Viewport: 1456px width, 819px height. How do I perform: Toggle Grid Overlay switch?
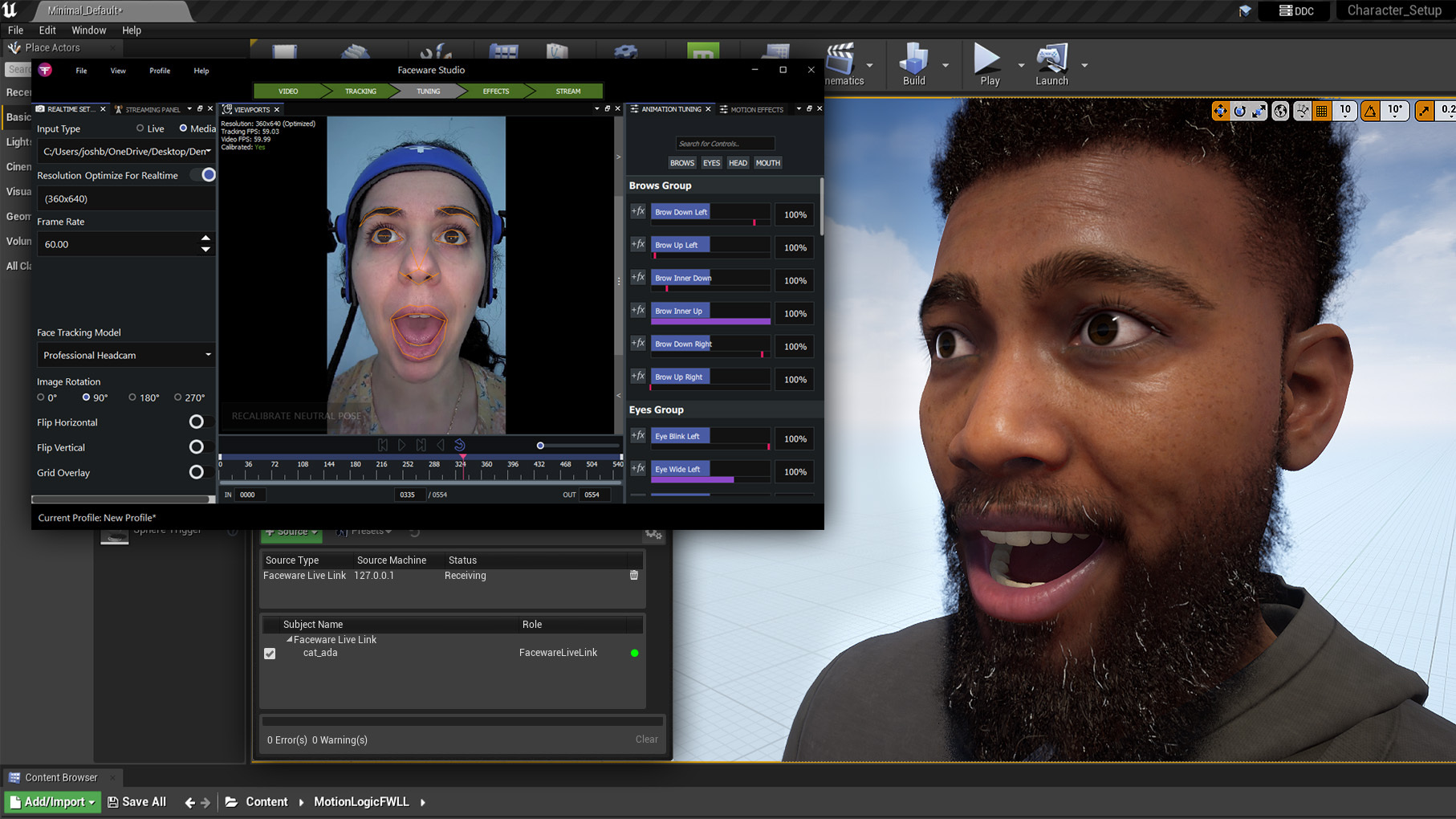[x=196, y=472]
